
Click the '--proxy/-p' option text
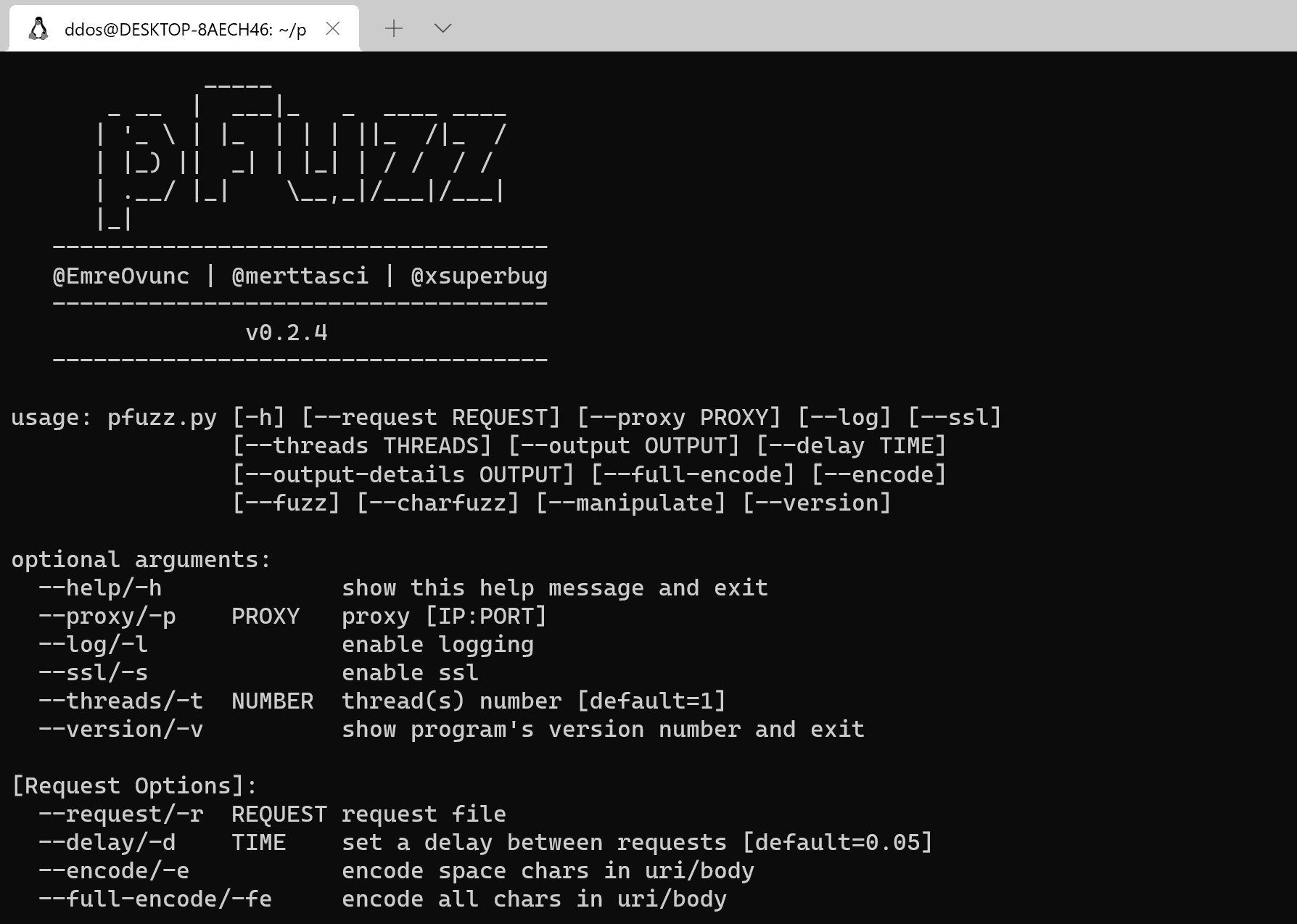point(107,616)
